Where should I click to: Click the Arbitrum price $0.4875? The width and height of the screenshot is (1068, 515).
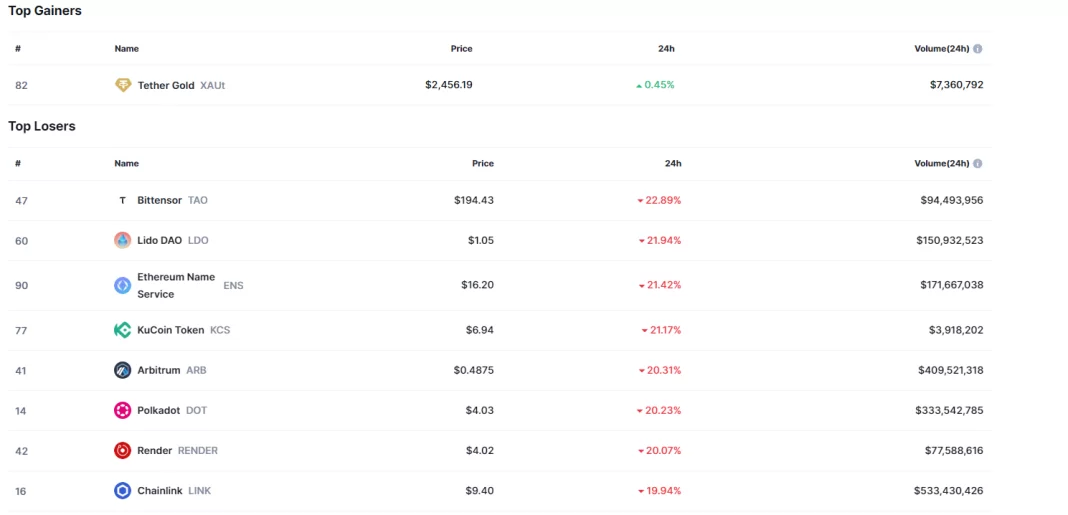tap(473, 371)
